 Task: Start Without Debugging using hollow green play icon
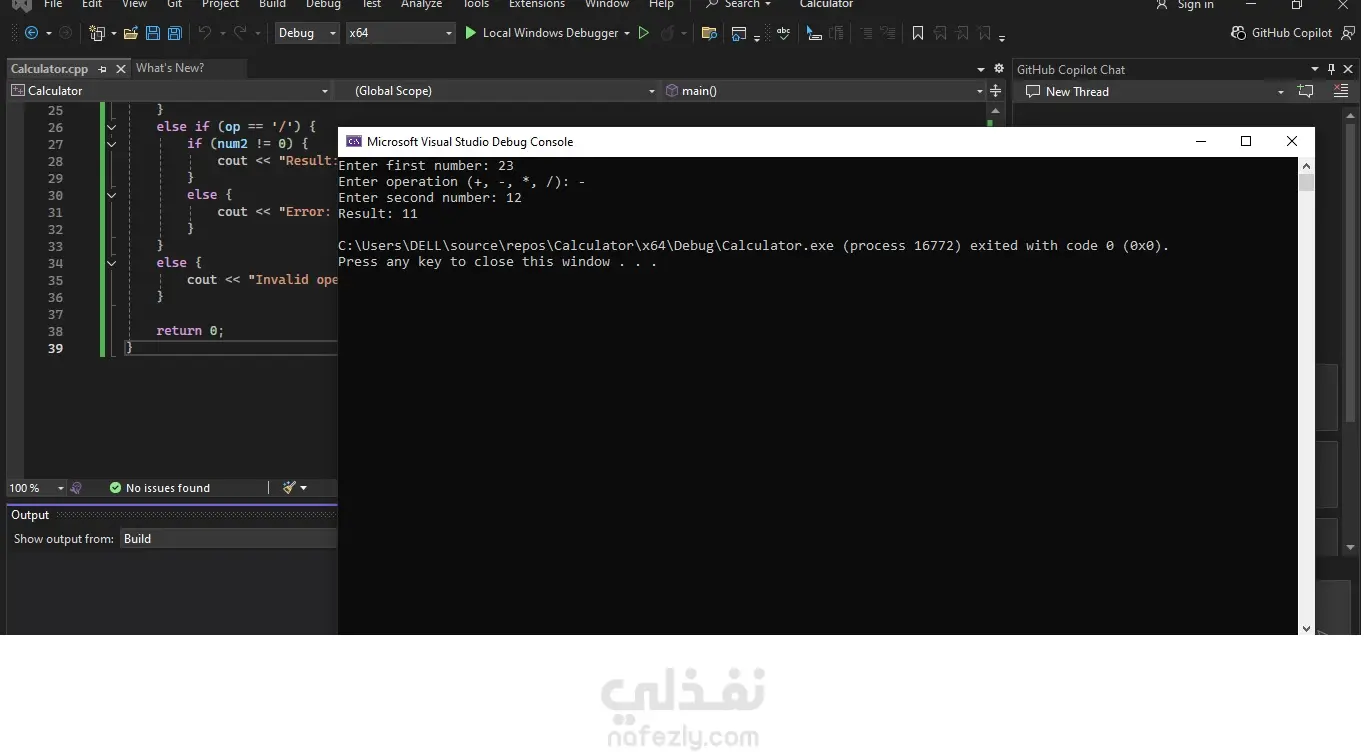pos(644,33)
